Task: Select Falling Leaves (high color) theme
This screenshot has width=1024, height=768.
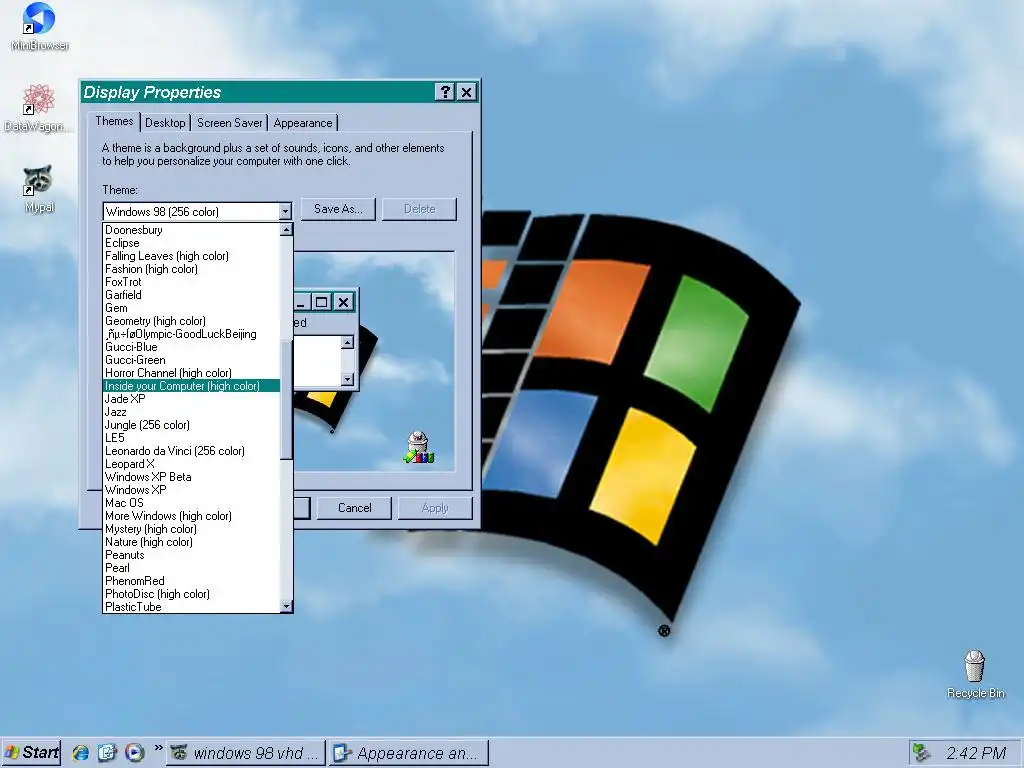Action: pos(192,256)
